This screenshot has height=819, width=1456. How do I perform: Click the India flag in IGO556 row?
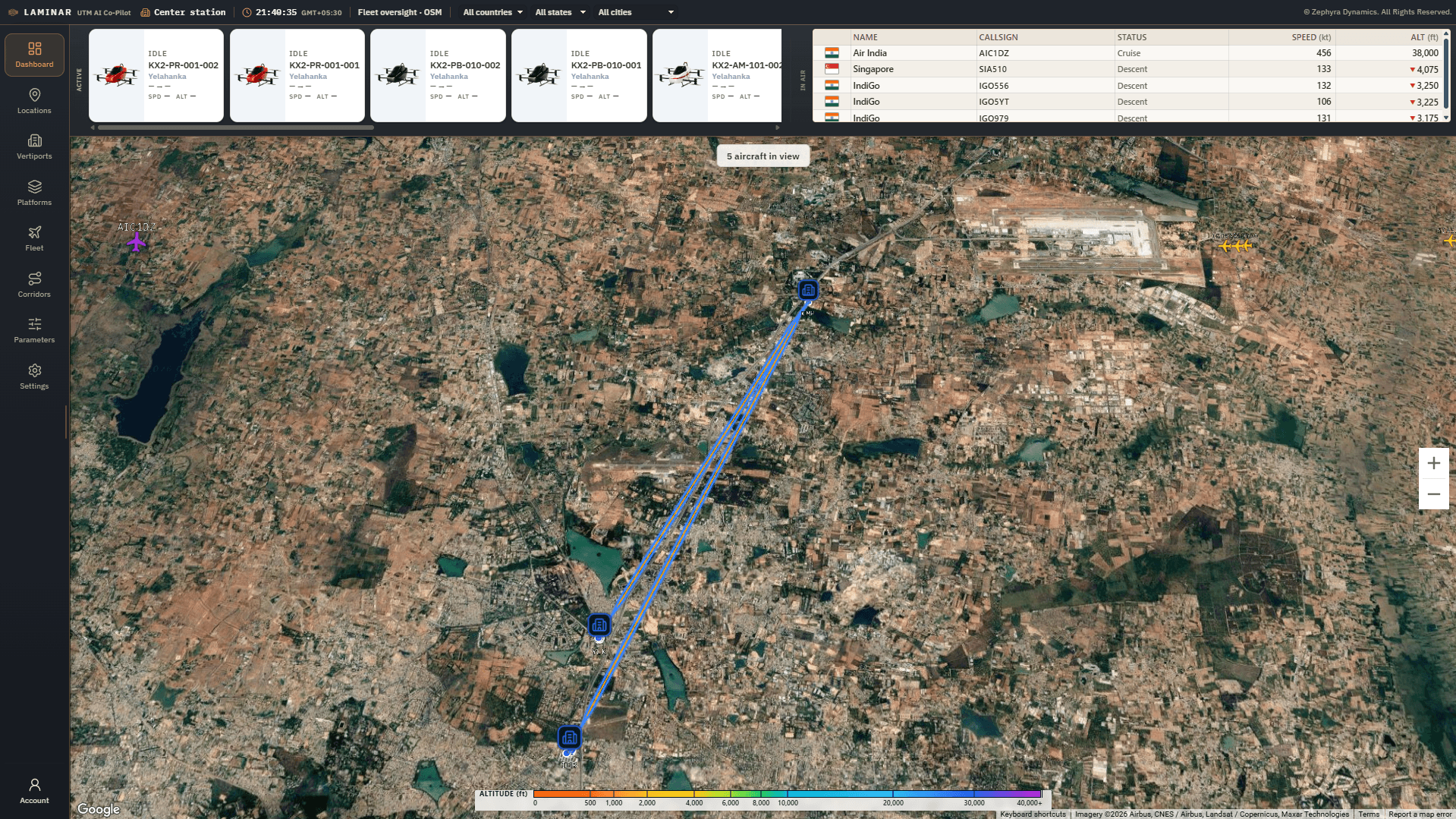coord(832,86)
